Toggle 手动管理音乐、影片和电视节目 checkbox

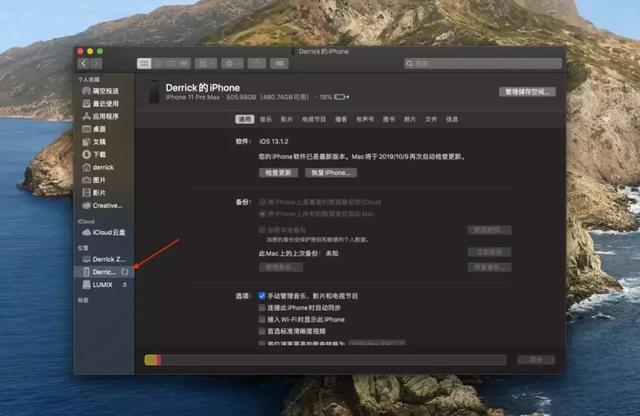pos(261,297)
